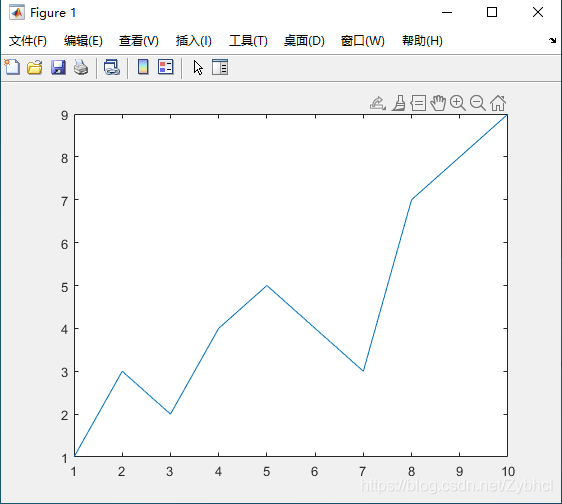Open file using the folder icon
562x504 pixels.
click(35, 67)
